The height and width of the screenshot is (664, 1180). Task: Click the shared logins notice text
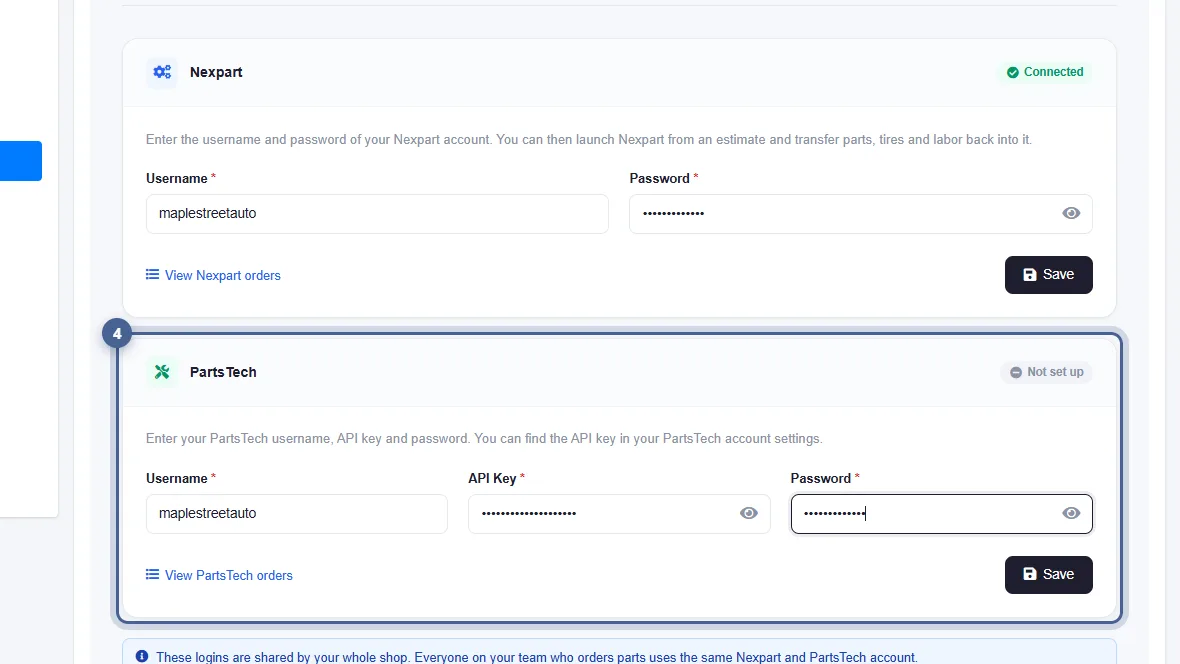(x=537, y=657)
